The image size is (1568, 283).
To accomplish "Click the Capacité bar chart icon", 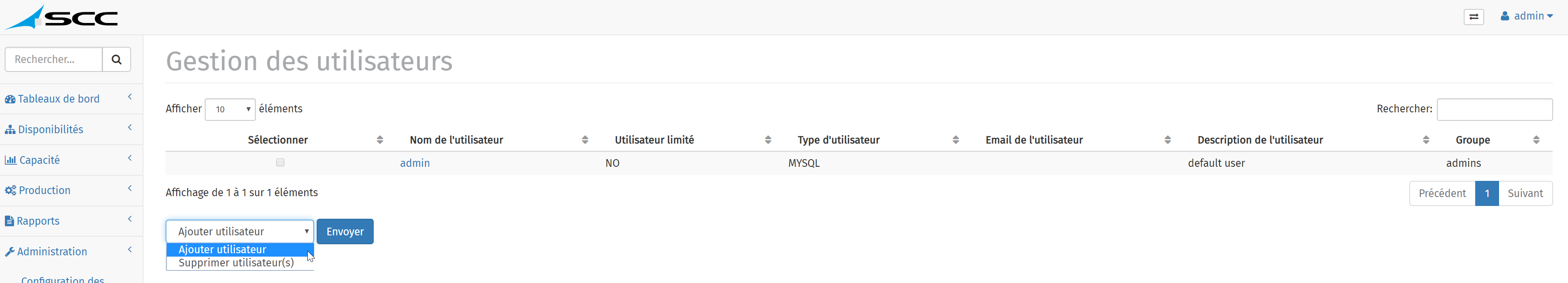I will 10,160.
